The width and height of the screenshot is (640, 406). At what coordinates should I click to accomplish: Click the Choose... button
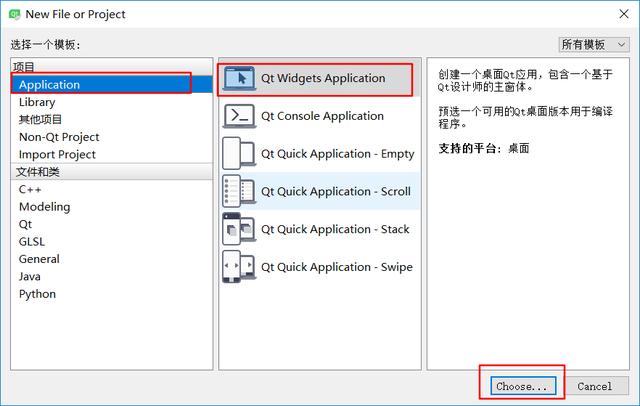(523, 386)
